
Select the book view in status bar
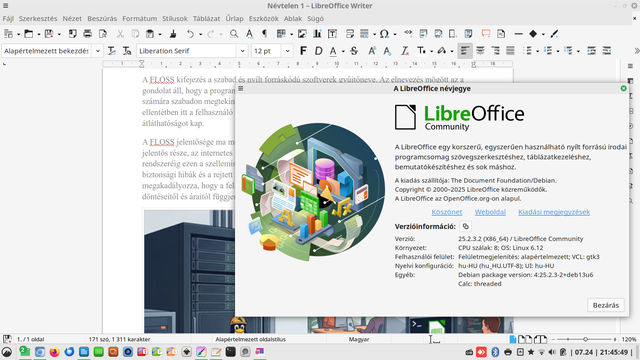click(540, 339)
